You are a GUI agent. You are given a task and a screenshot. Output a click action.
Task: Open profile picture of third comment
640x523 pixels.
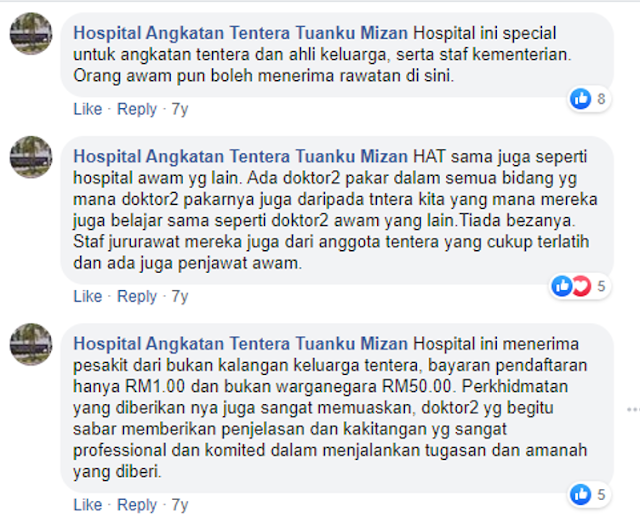point(31,344)
